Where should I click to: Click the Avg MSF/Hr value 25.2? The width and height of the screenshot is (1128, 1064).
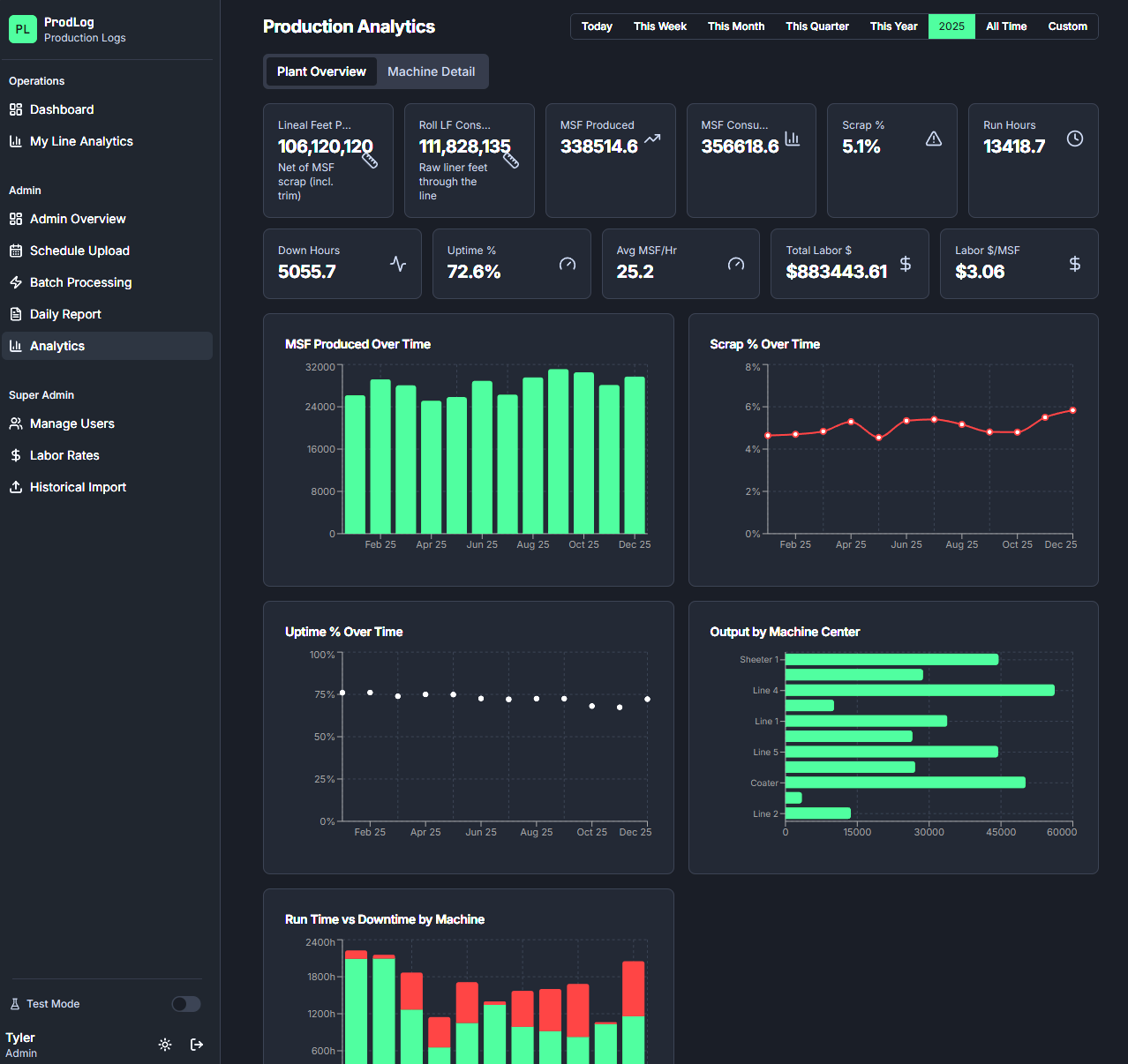coord(635,272)
